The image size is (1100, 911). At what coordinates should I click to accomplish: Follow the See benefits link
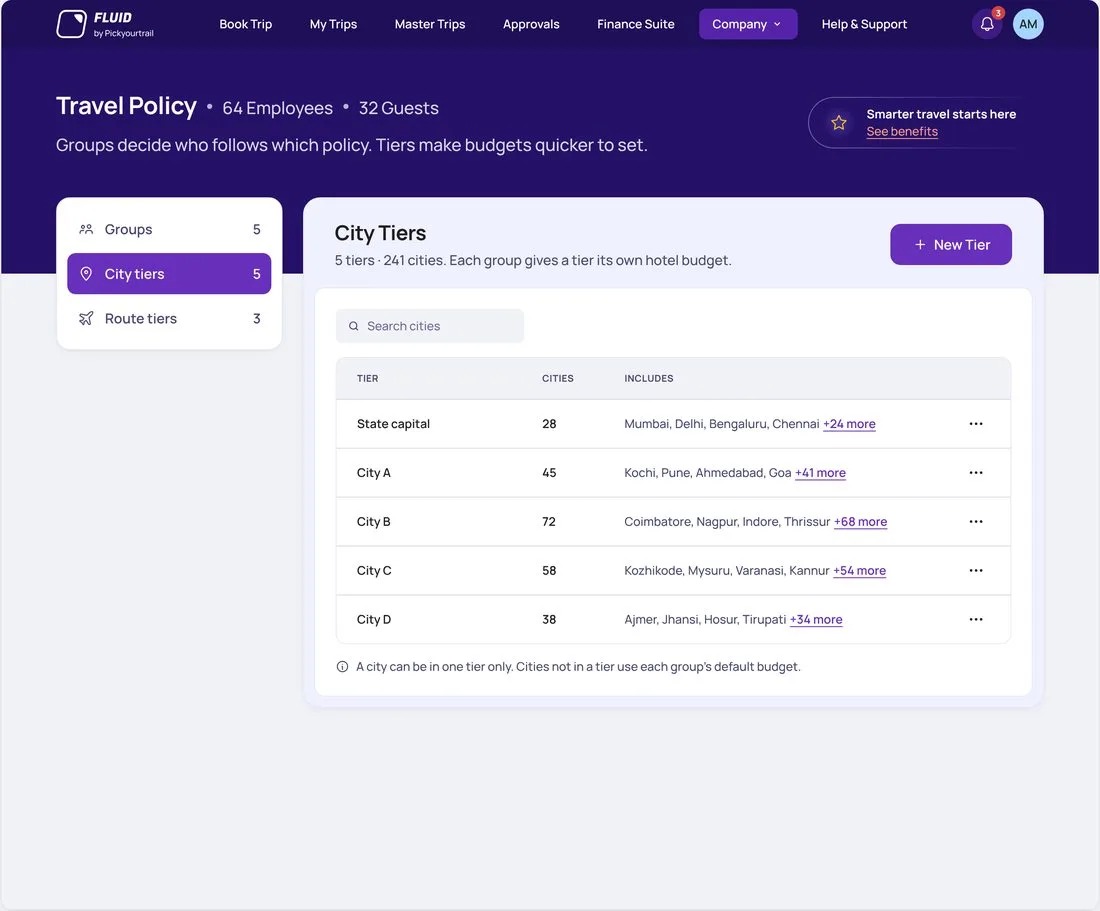pos(901,132)
